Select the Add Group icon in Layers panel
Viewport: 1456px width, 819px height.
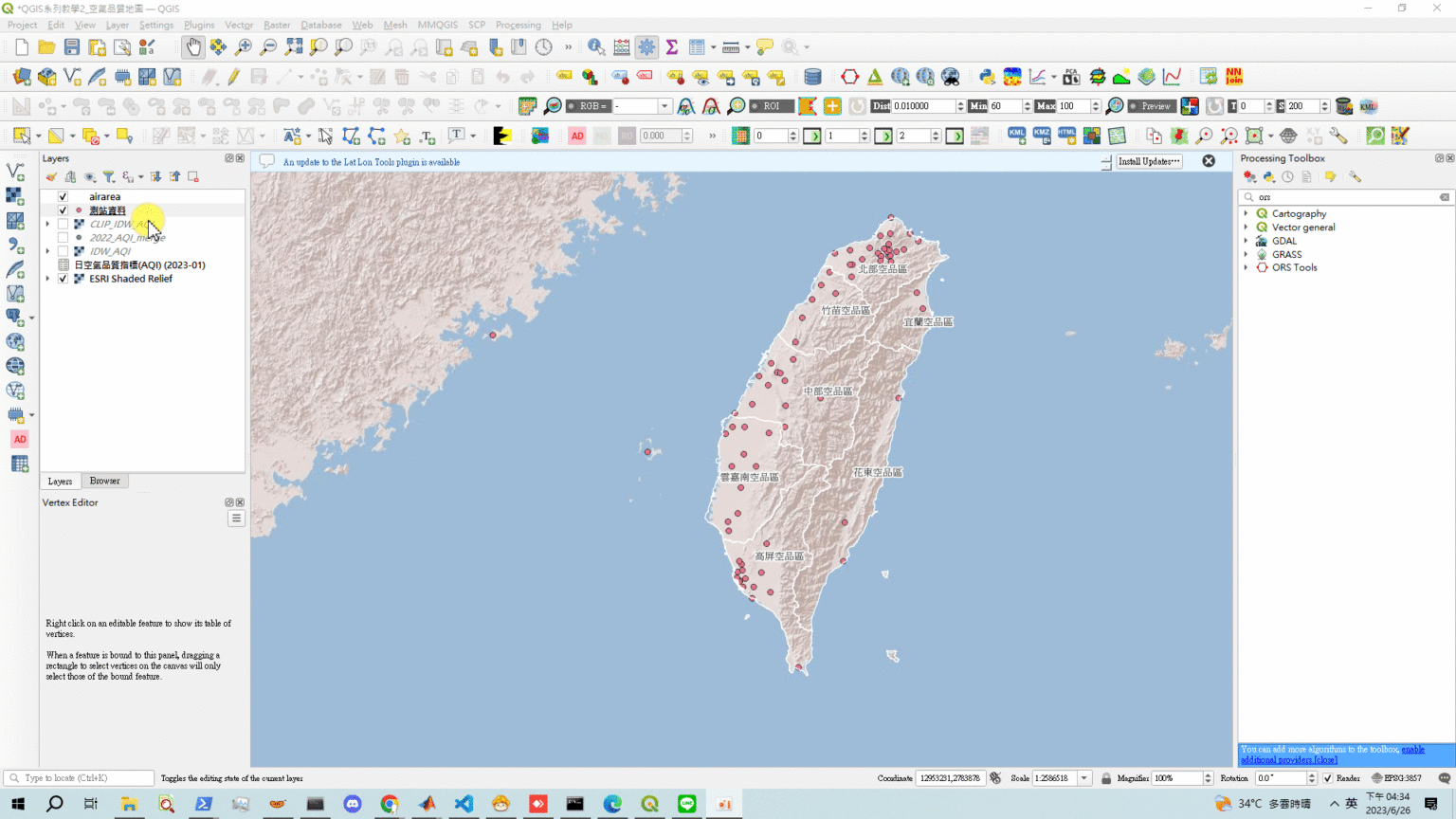pyautogui.click(x=69, y=176)
